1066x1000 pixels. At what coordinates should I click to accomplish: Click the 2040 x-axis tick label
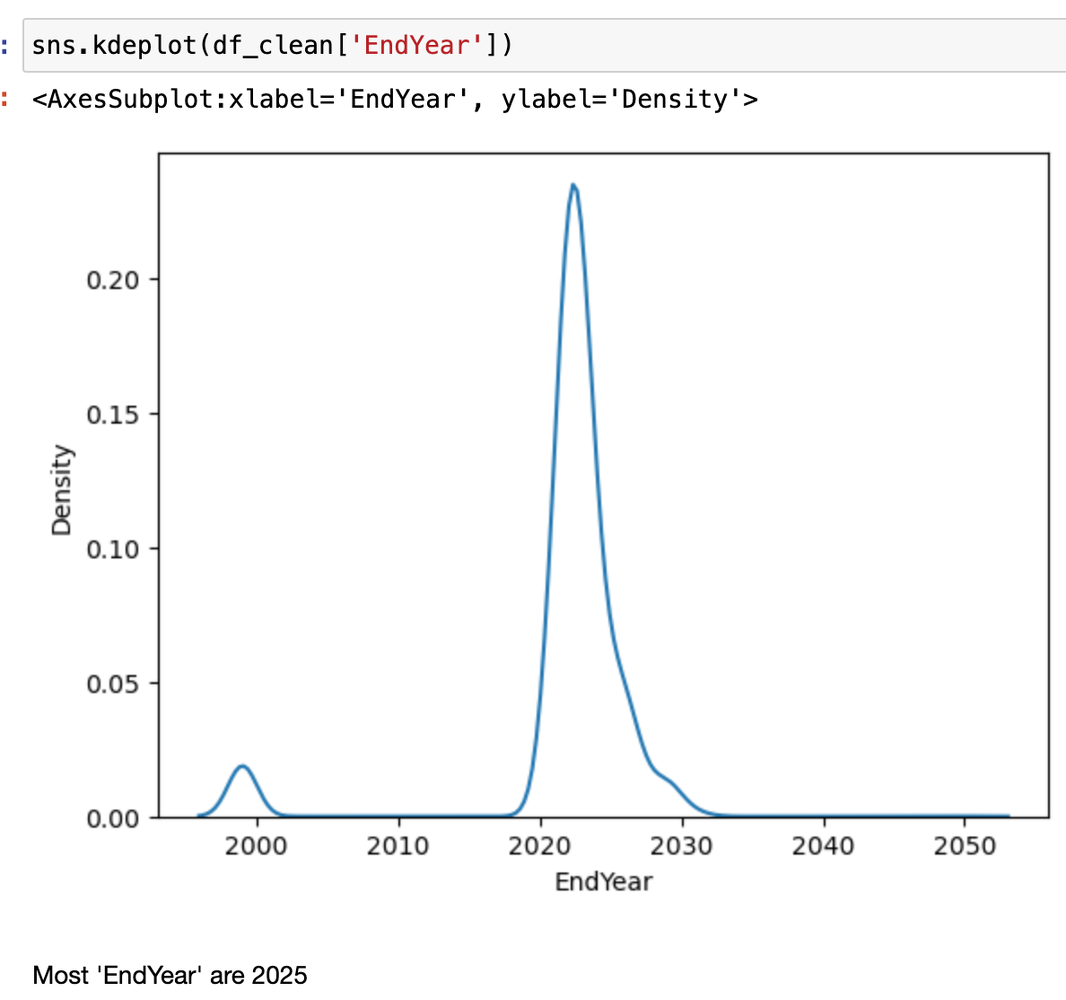tap(823, 847)
